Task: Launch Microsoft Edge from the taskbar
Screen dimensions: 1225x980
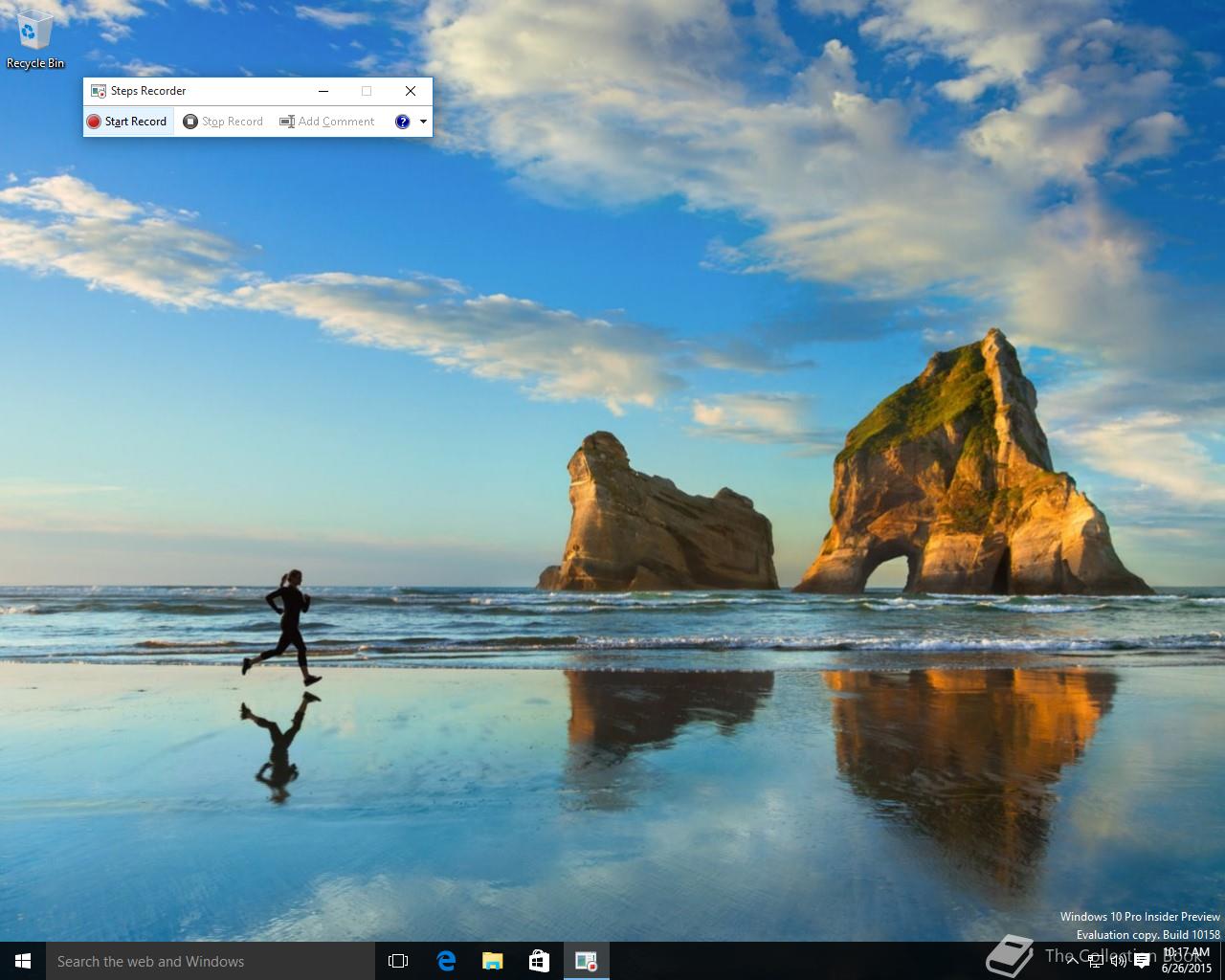Action: coord(446,961)
